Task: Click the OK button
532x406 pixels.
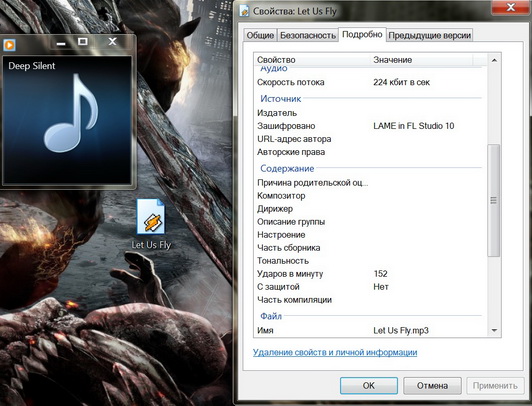Action: (369, 386)
